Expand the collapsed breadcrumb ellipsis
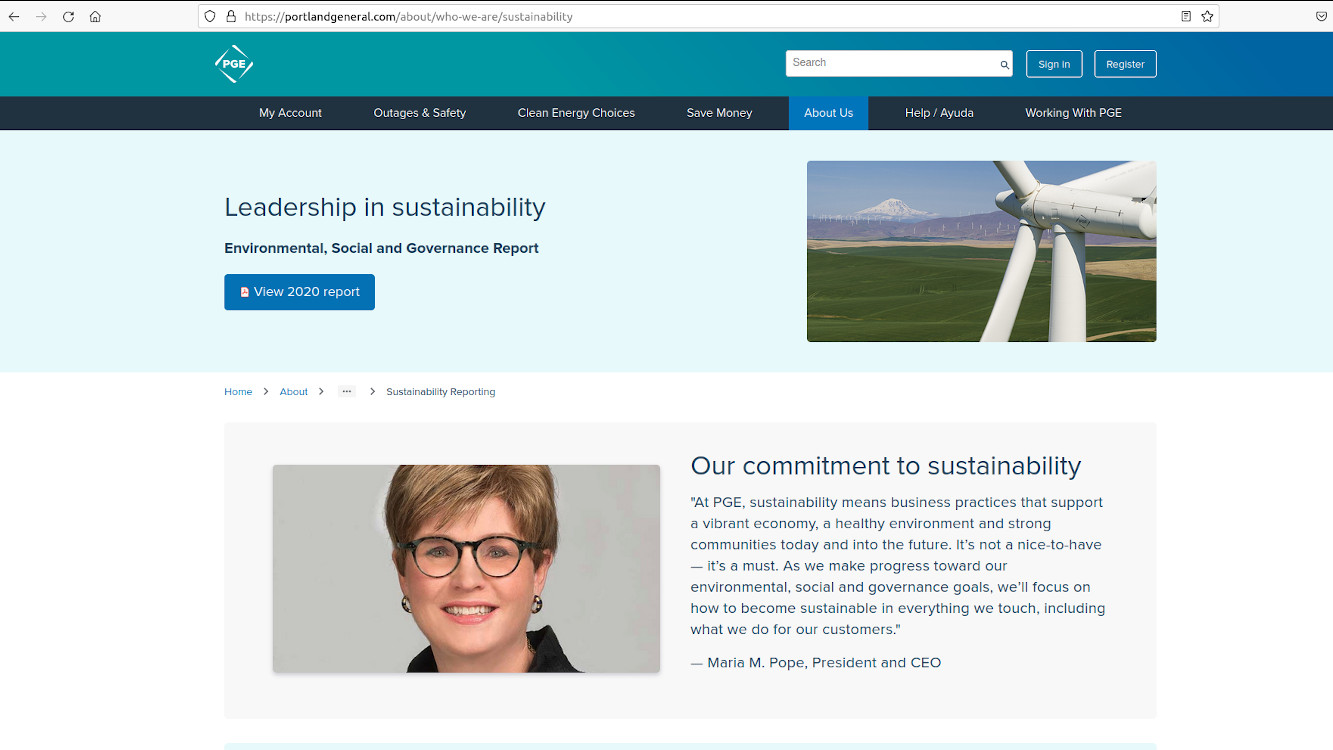This screenshot has height=750, width=1333. tap(347, 391)
